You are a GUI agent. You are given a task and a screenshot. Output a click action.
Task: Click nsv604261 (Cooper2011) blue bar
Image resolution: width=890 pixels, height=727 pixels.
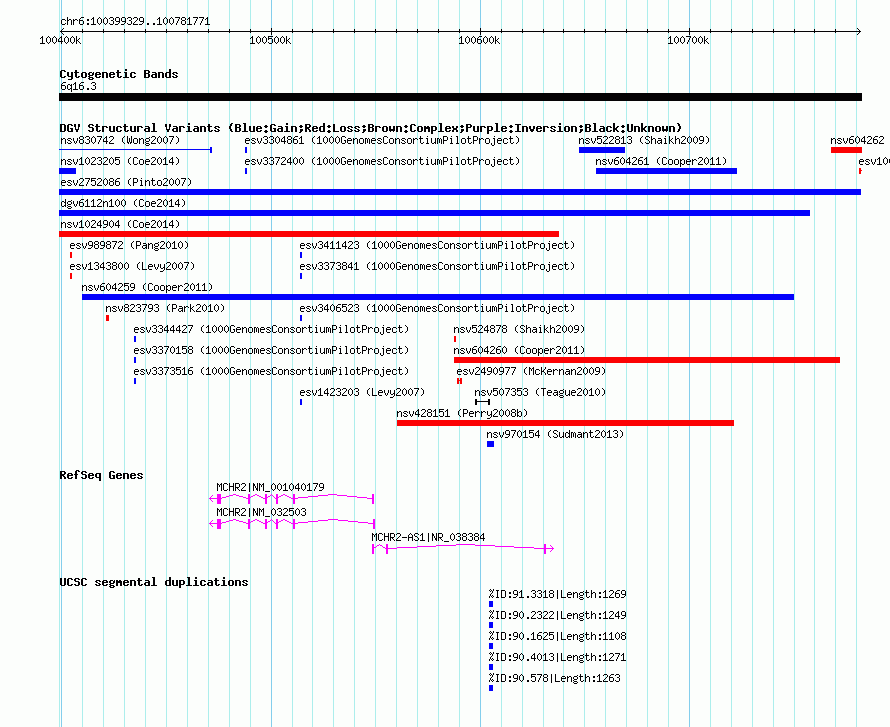pos(666,171)
